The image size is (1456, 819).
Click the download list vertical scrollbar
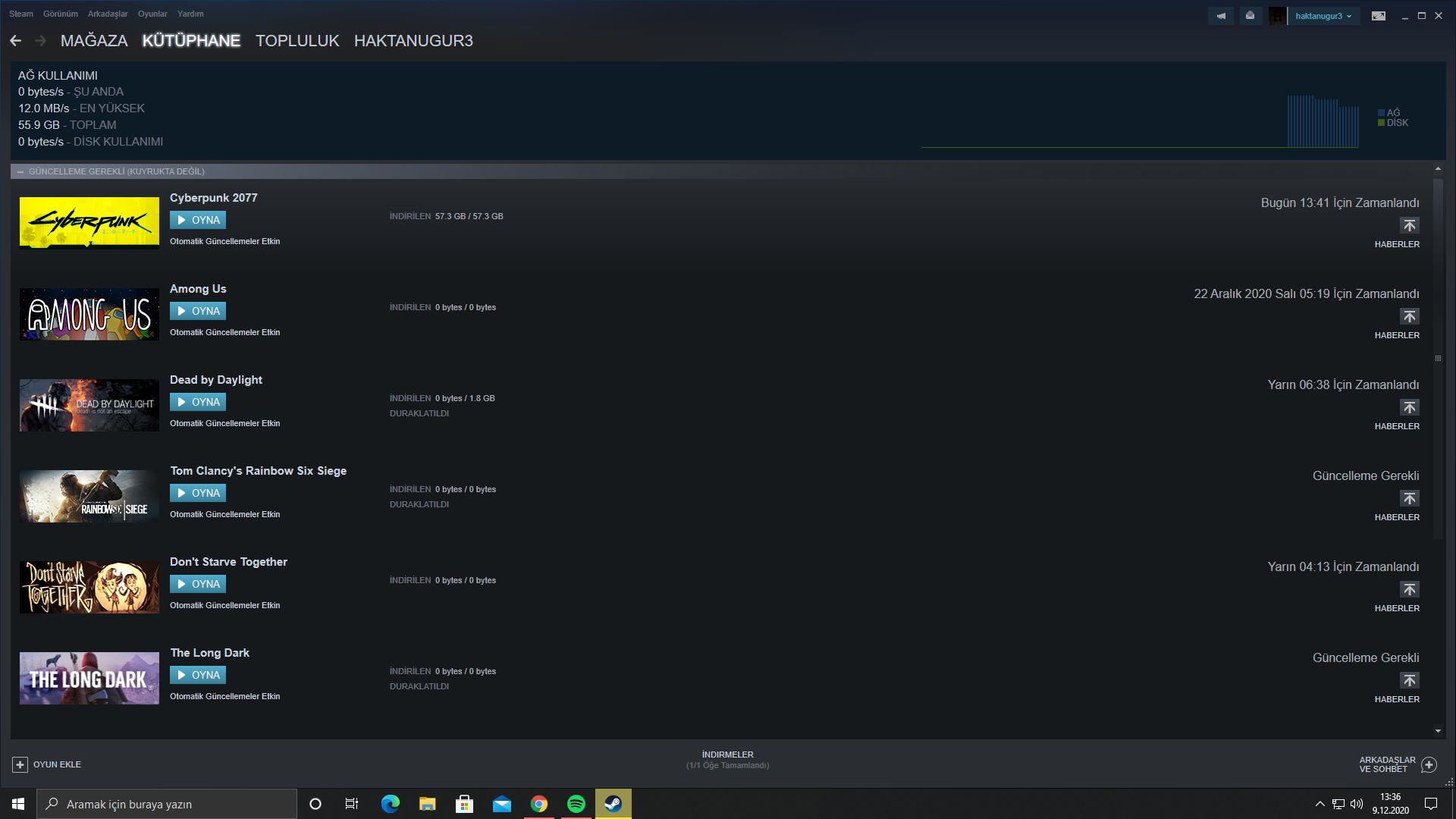coord(1438,356)
